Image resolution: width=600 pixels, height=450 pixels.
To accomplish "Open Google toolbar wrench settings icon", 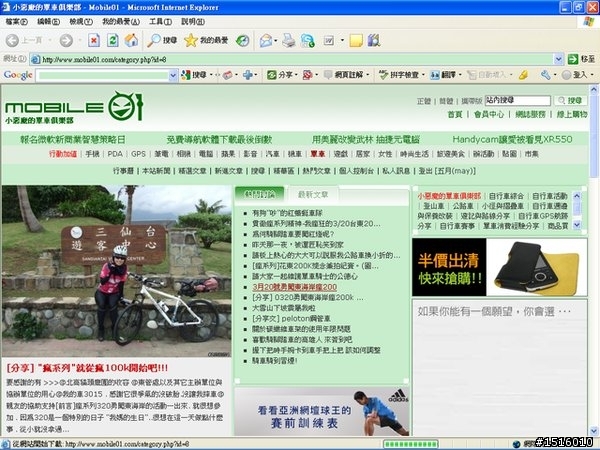I will pyautogui.click(x=545, y=75).
